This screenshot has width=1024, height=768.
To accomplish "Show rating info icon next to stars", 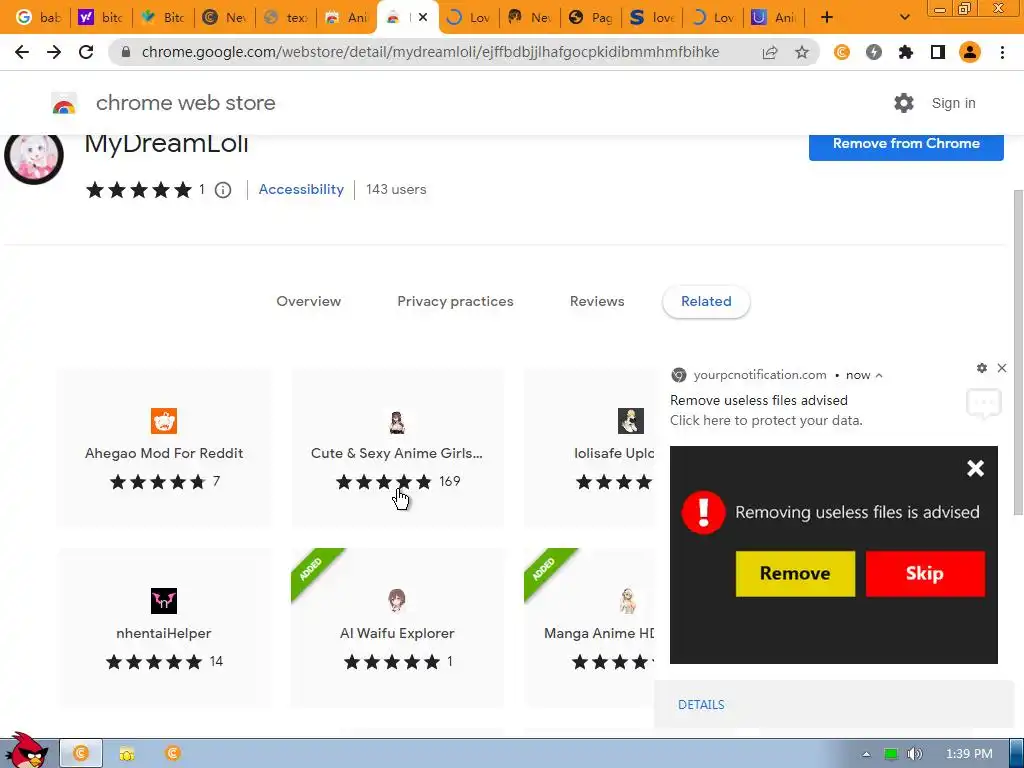I will (x=223, y=190).
